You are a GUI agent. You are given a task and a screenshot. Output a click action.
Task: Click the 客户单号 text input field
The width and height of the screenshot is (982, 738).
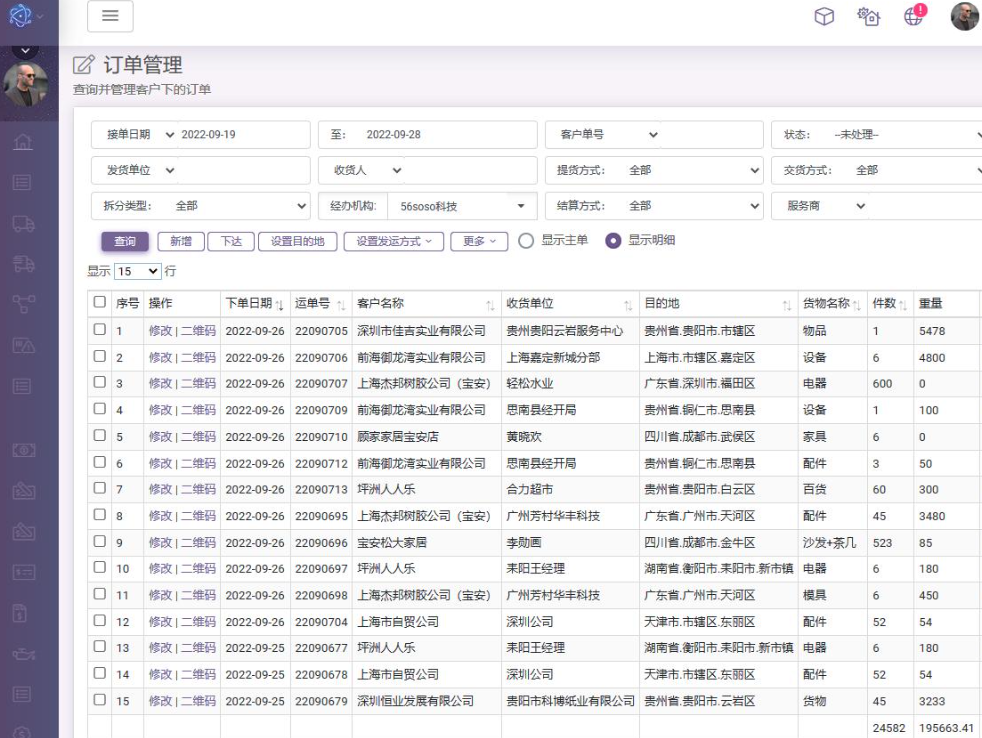pyautogui.click(x=711, y=135)
